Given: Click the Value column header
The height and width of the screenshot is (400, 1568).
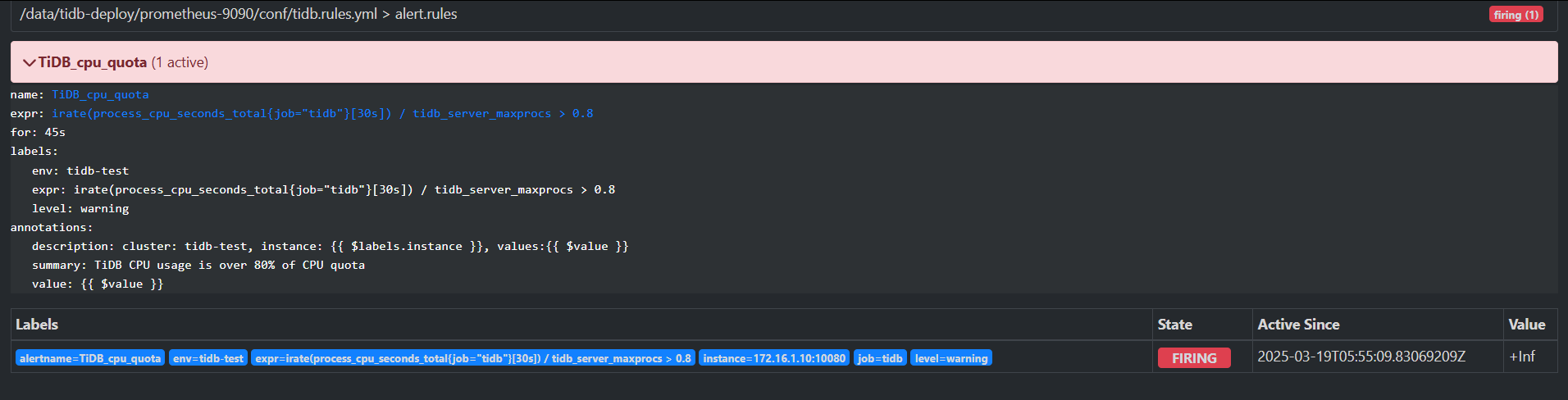Looking at the screenshot, I should coord(1526,325).
